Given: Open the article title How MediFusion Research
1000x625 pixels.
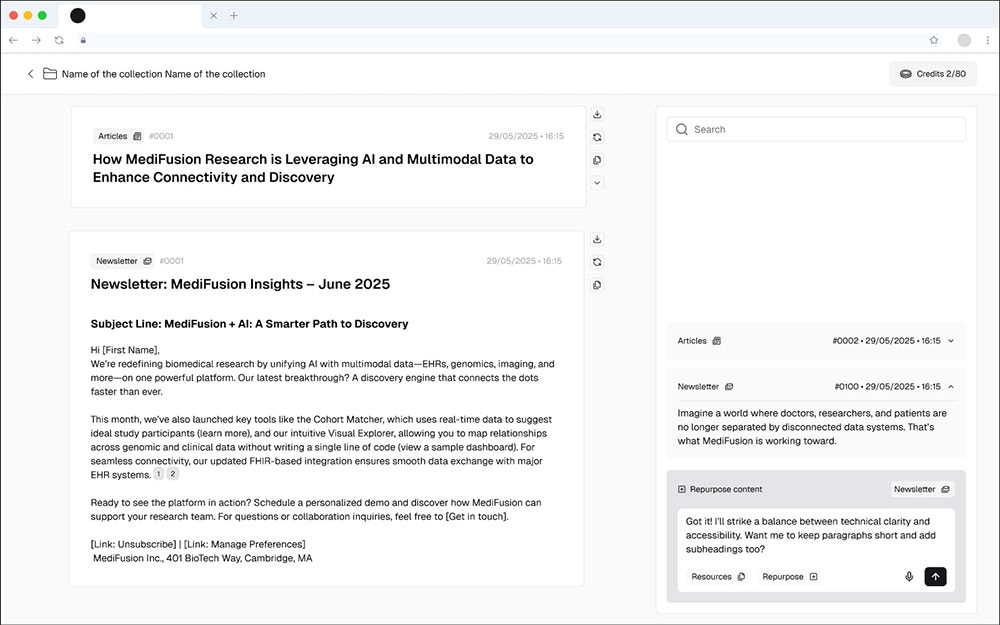Looking at the screenshot, I should (313, 168).
